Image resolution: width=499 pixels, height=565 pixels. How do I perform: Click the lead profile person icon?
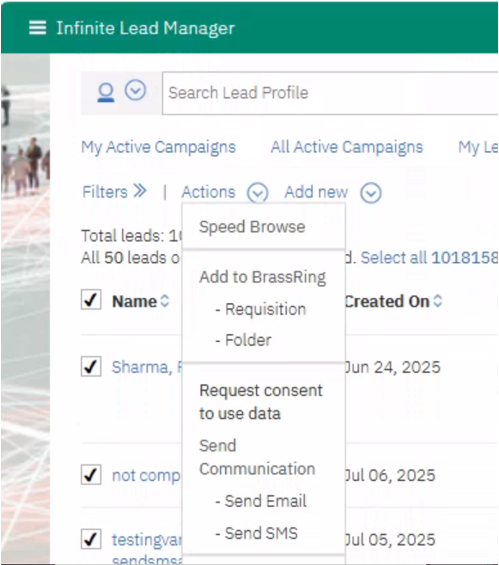click(106, 93)
